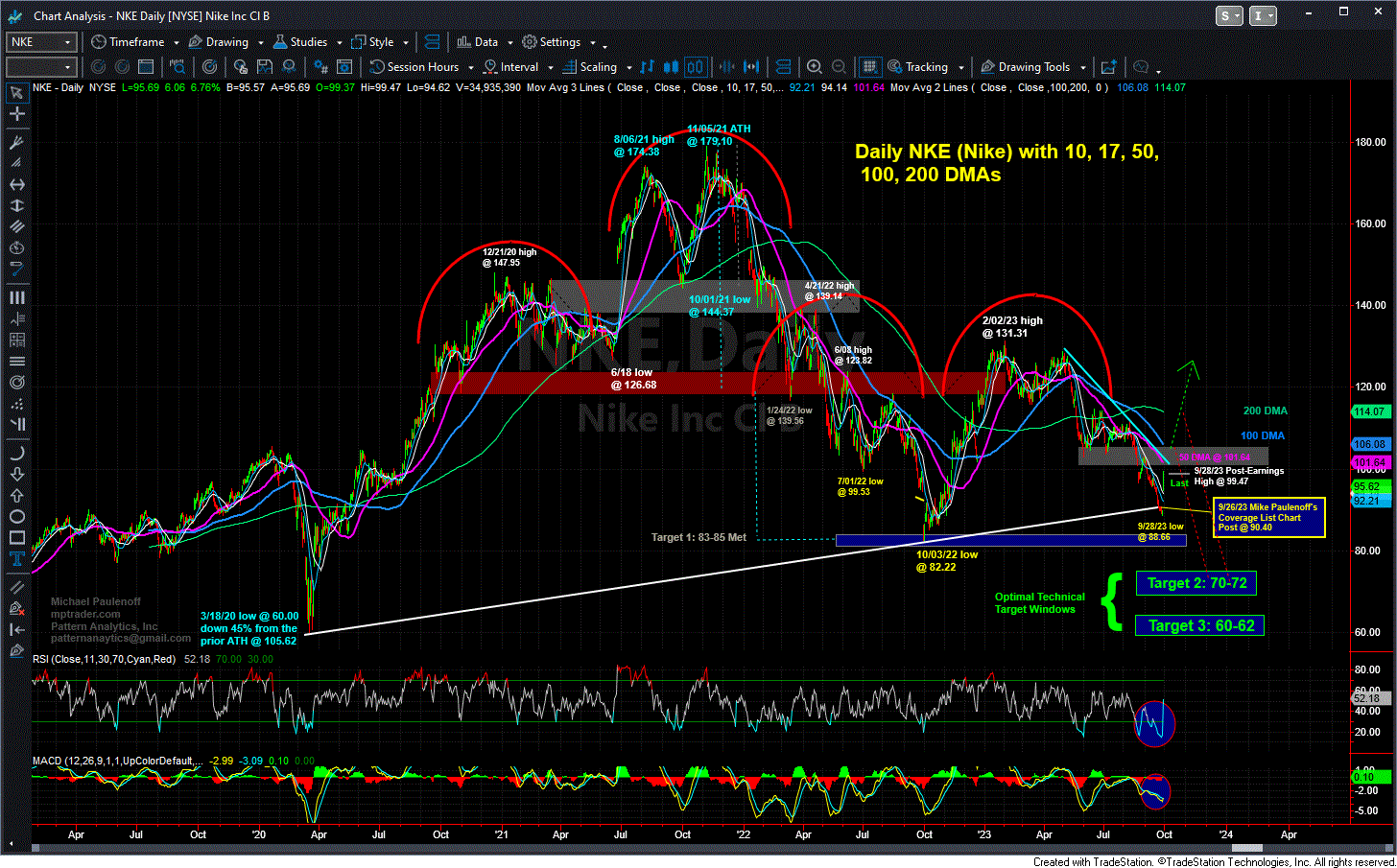Click the magenta 101.64 price tag
1397x868 pixels.
point(1369,462)
